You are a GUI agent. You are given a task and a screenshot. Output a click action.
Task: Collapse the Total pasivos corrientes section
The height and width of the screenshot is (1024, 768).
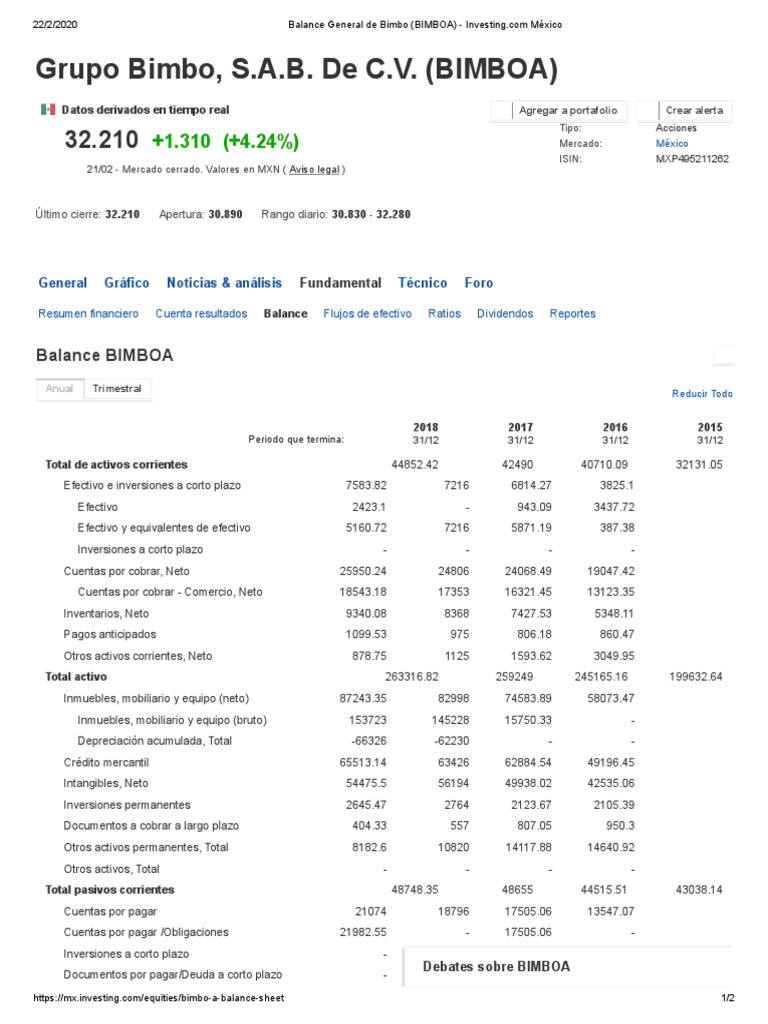[x=110, y=889]
